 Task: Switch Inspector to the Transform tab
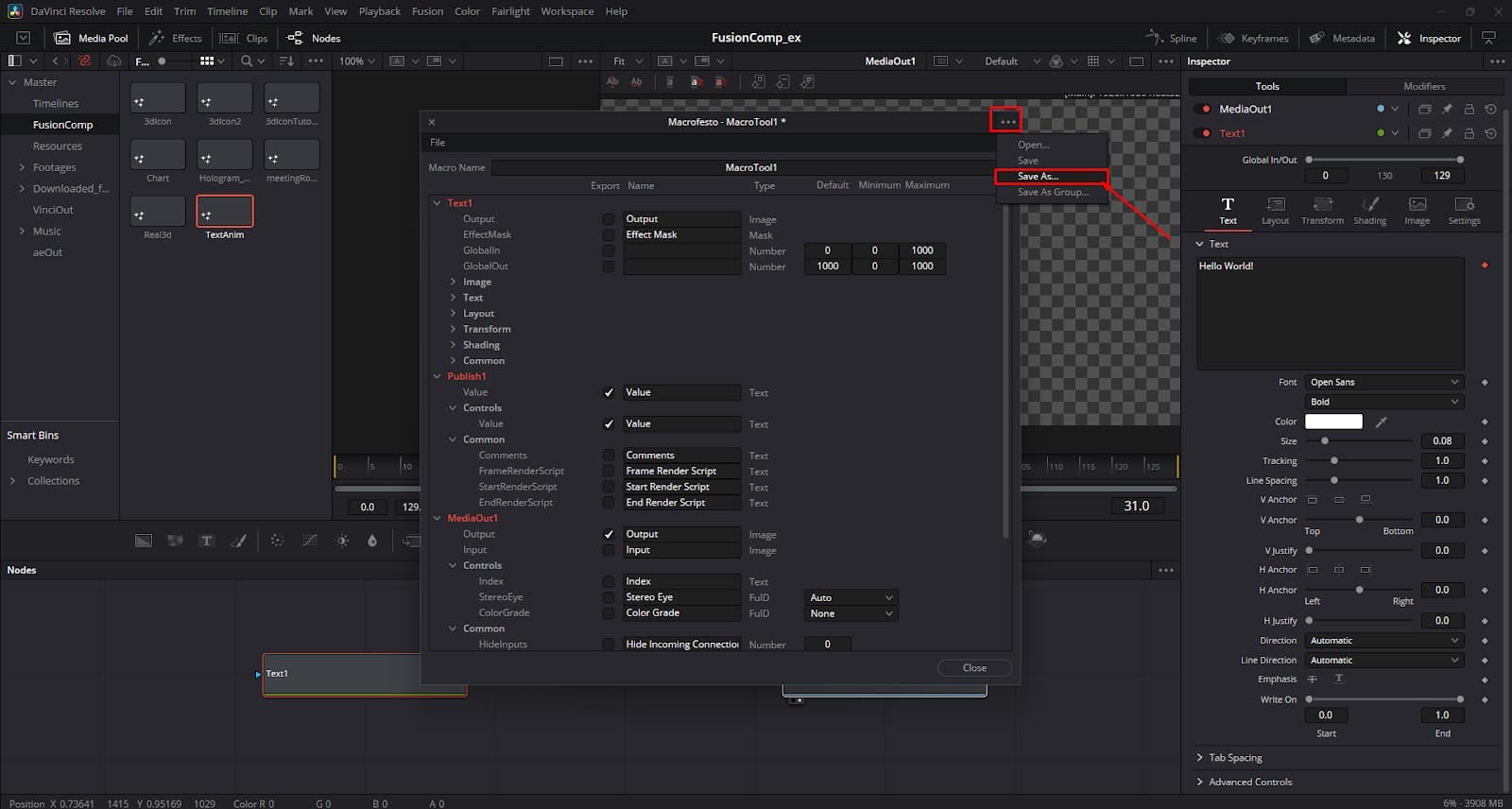click(x=1322, y=211)
